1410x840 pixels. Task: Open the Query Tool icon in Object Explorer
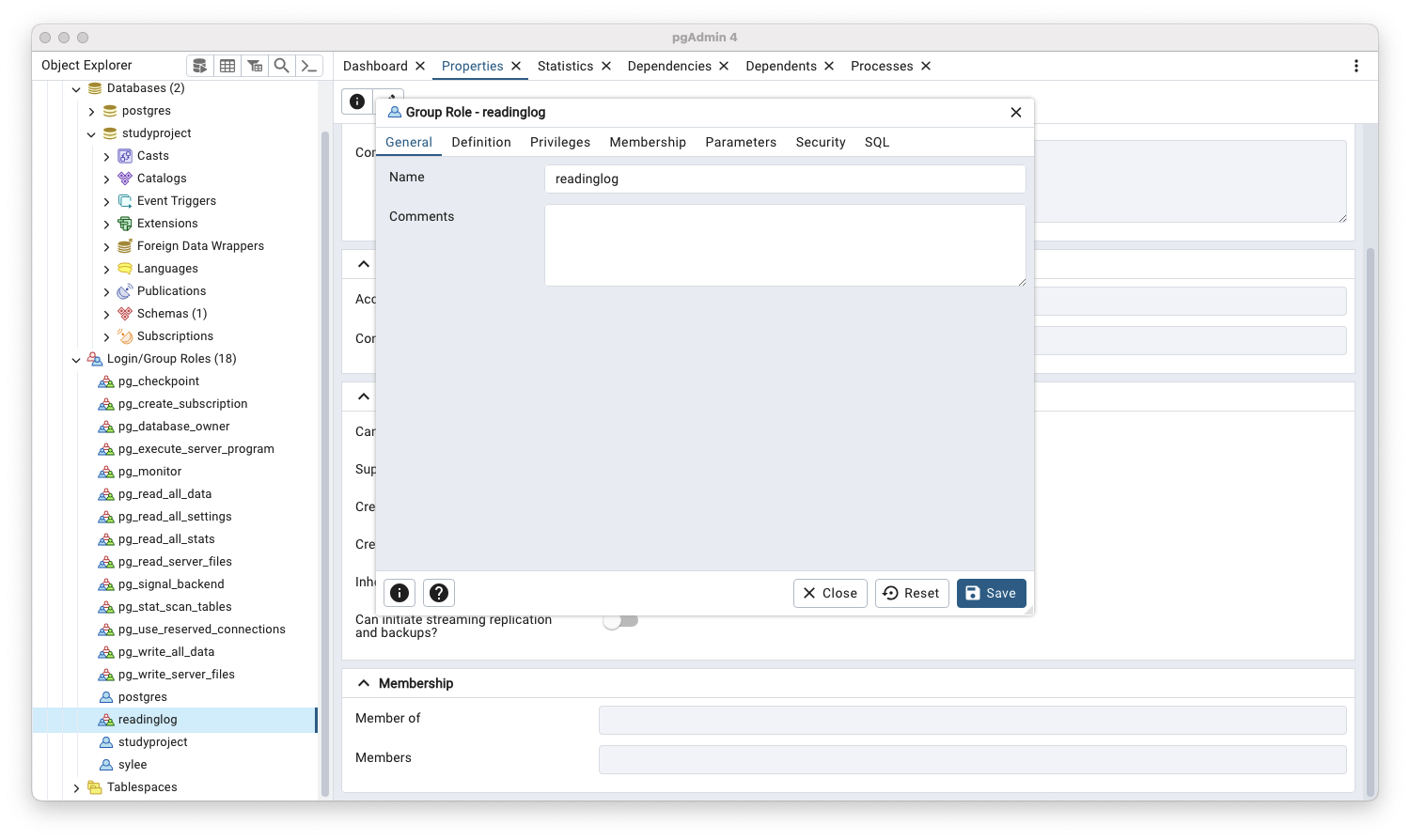[199, 66]
